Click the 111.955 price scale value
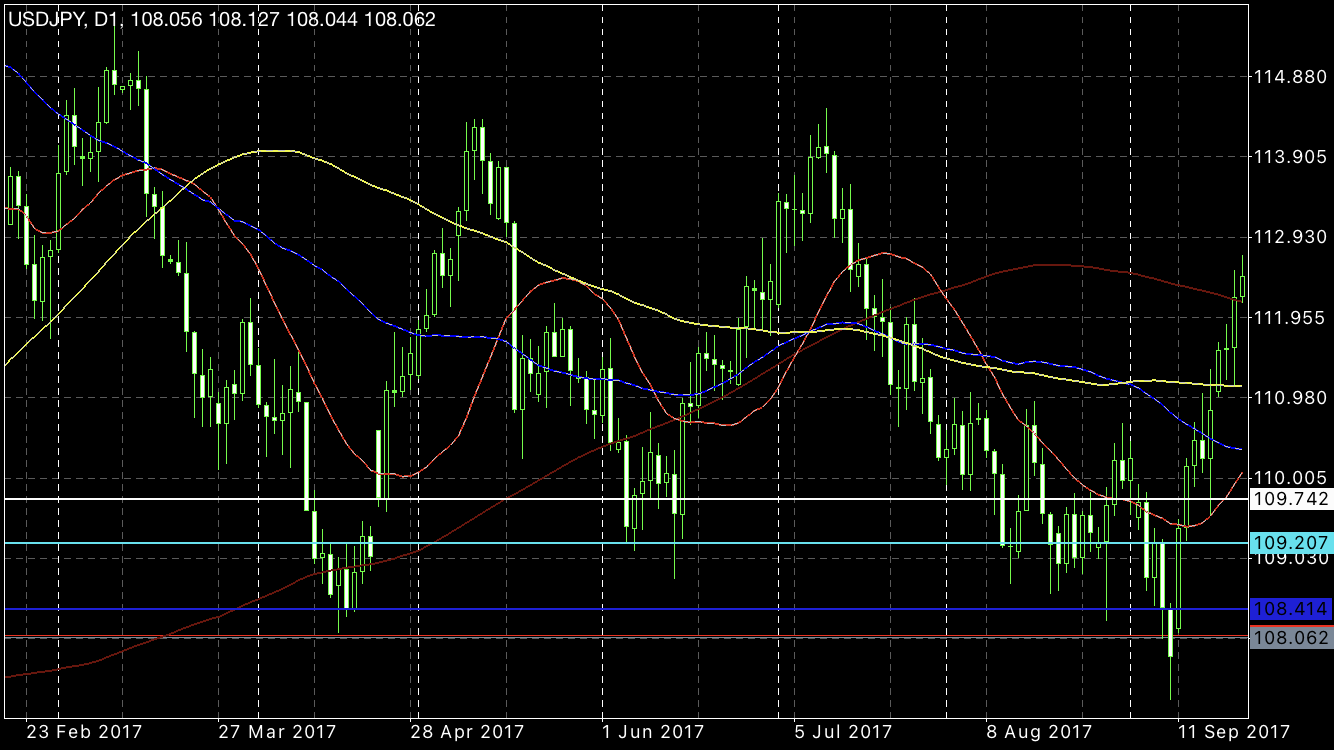The width and height of the screenshot is (1334, 750). pyautogui.click(x=1290, y=317)
